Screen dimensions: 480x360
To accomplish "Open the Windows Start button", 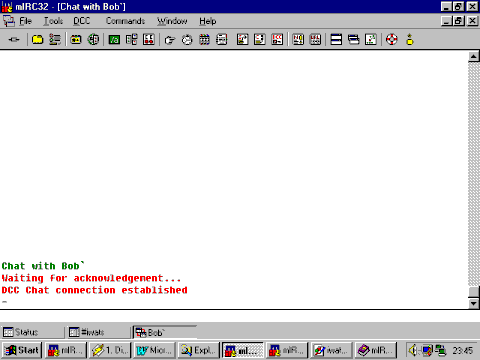I will pyautogui.click(x=22, y=350).
